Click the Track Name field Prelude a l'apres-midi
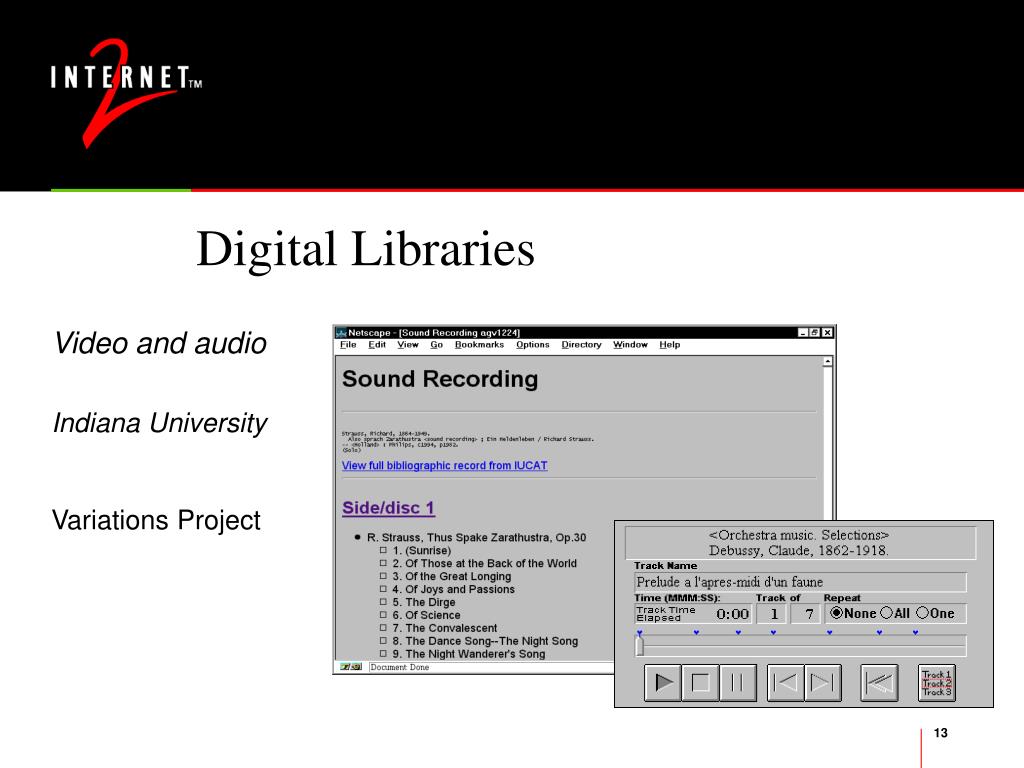Screen dimensions: 1024x768 coord(800,582)
